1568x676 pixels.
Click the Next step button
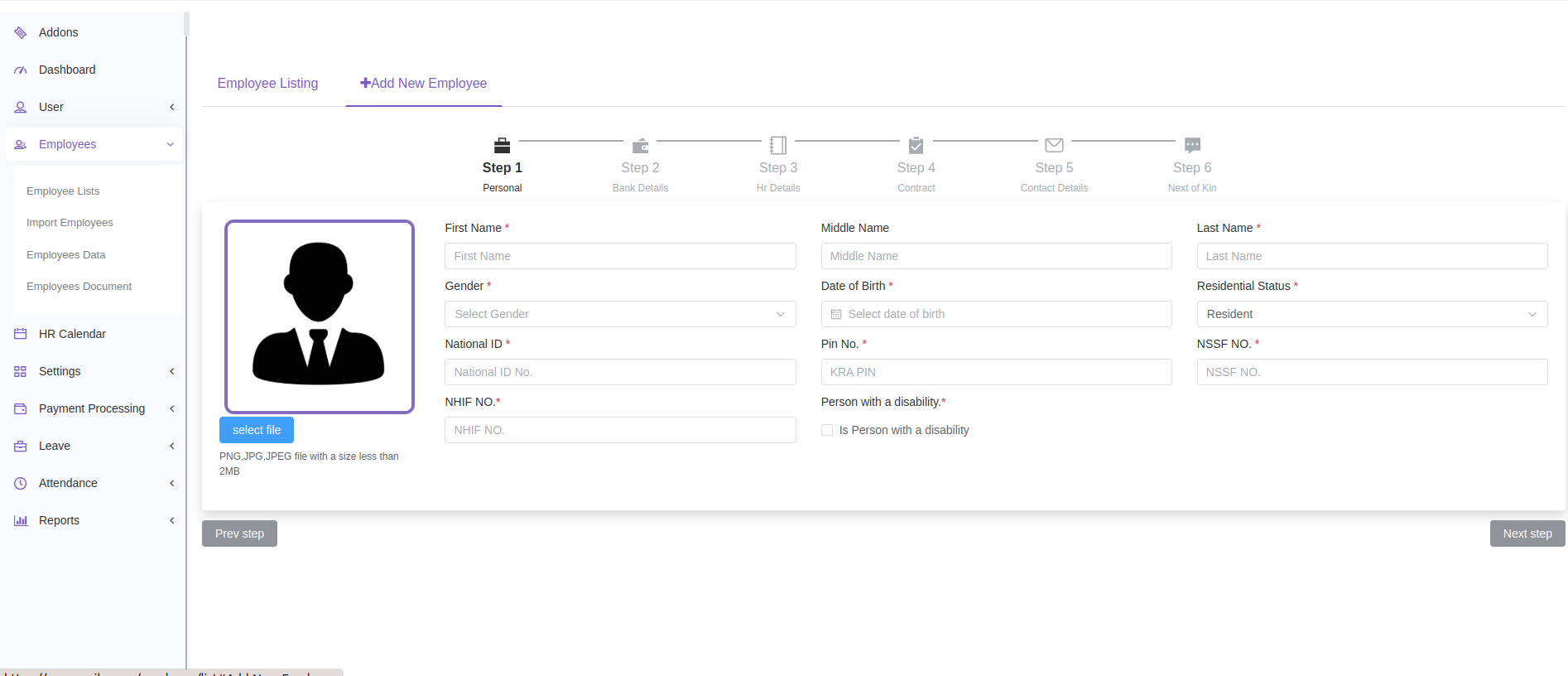[x=1527, y=534]
